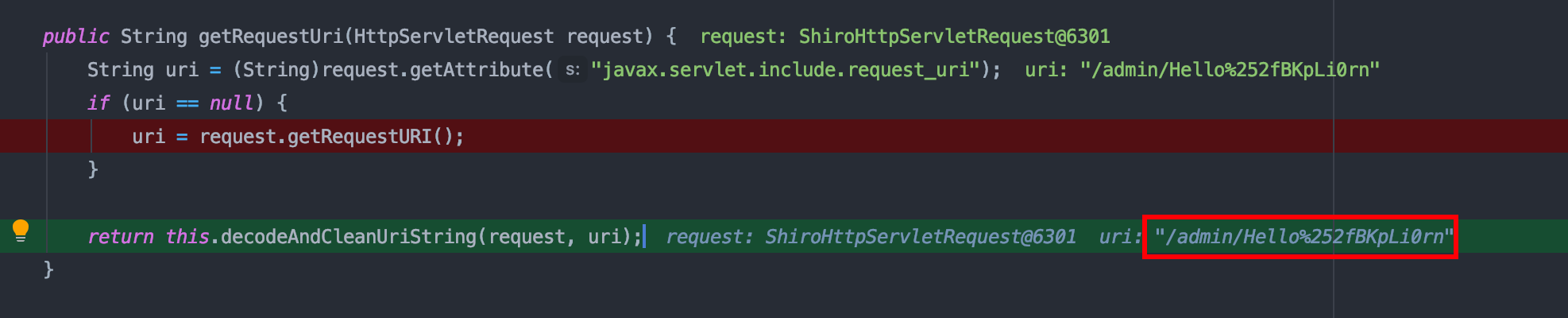Click the "javax.servlet.include.request_uri" string literal
This screenshot has width=1568, height=318.
(786, 70)
